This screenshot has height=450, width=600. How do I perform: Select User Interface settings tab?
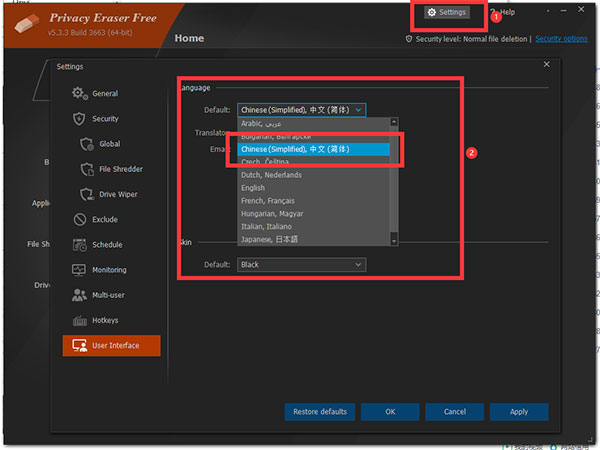(111, 346)
